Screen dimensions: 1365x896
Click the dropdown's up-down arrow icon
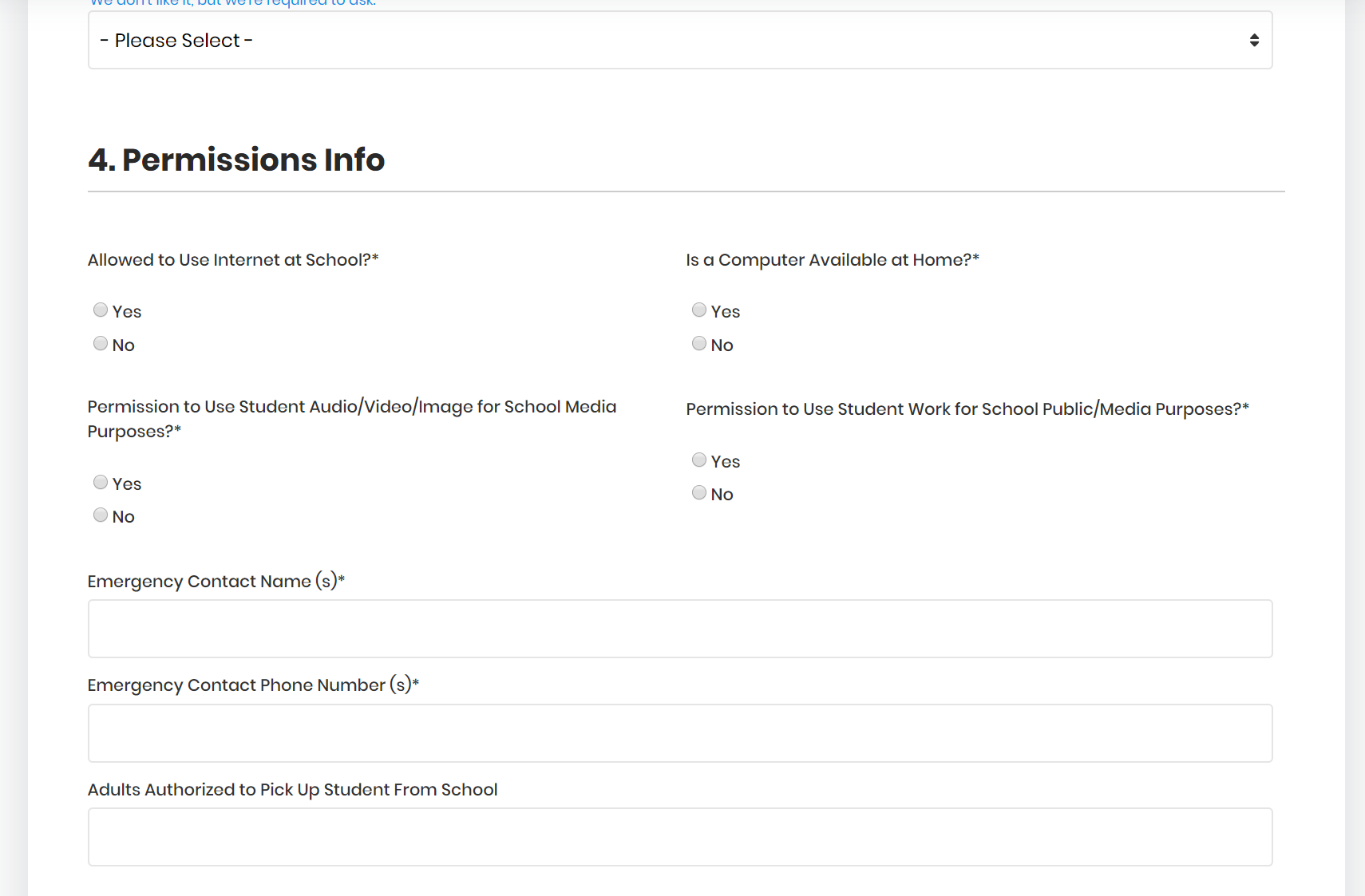pyautogui.click(x=1254, y=40)
